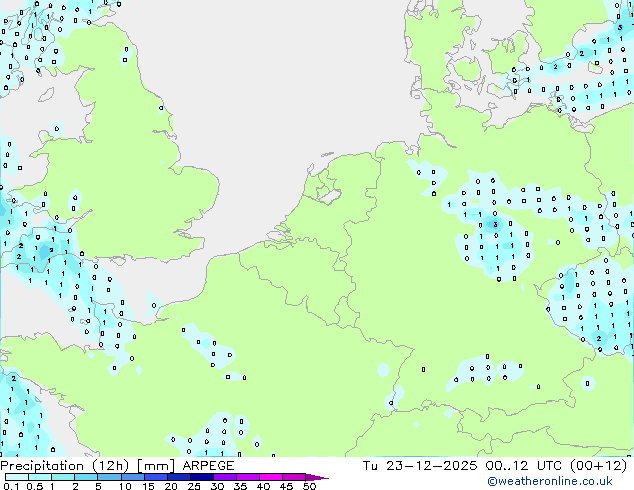Choose the 20–25 mm legend color swatch
Viewport: 634px width, 490px height.
(x=178, y=477)
